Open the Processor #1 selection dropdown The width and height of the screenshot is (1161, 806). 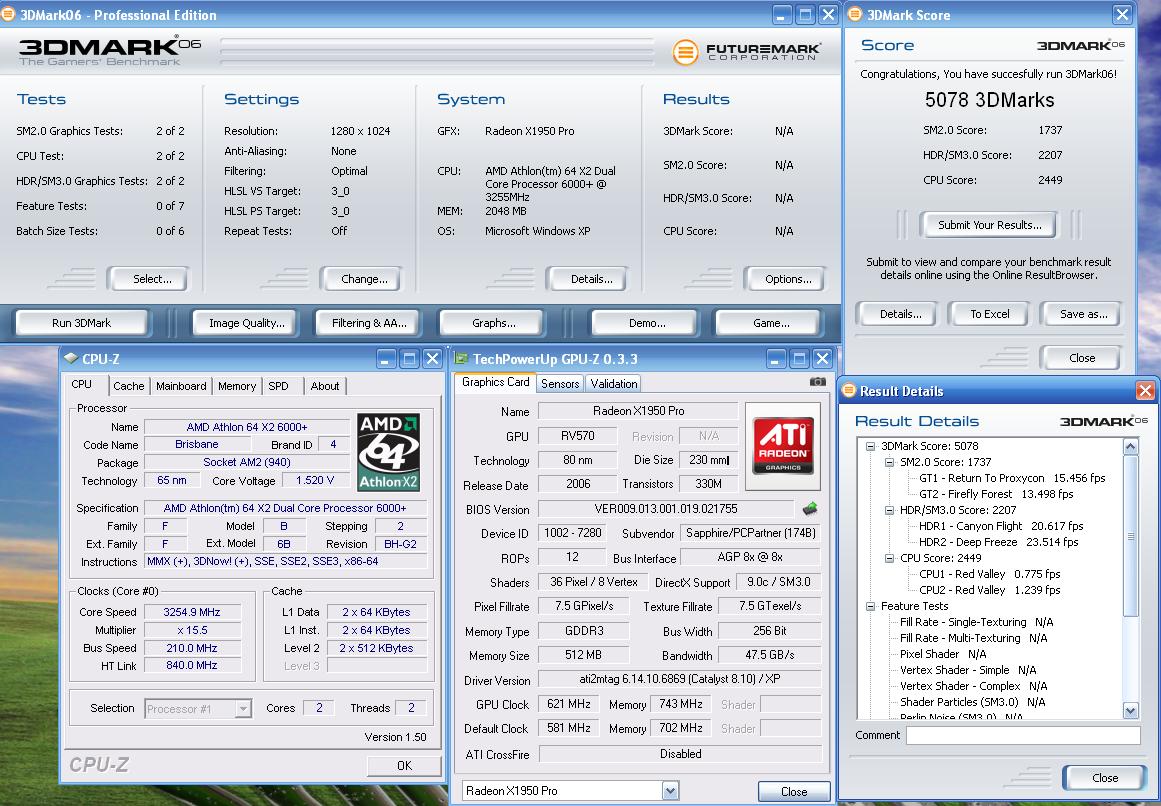point(243,708)
